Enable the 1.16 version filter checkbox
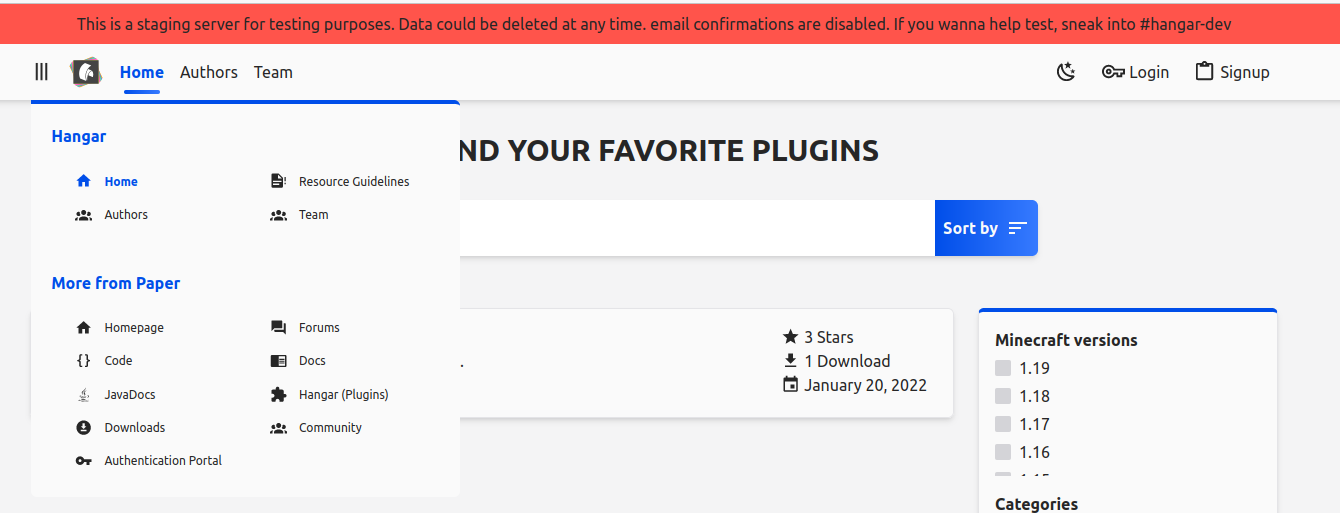 (x=1003, y=452)
